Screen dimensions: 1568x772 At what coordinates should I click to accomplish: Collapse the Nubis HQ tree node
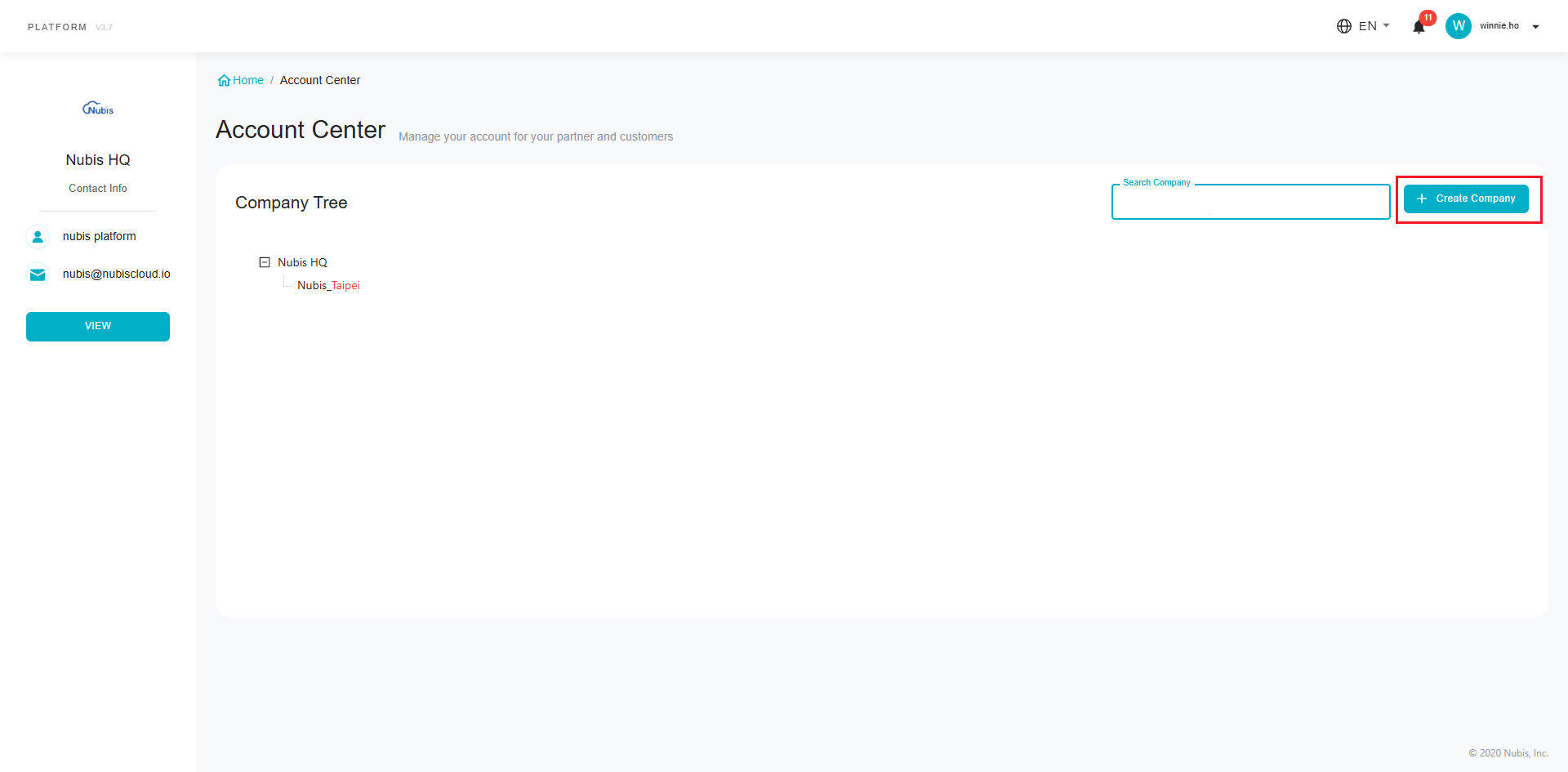[x=265, y=262]
